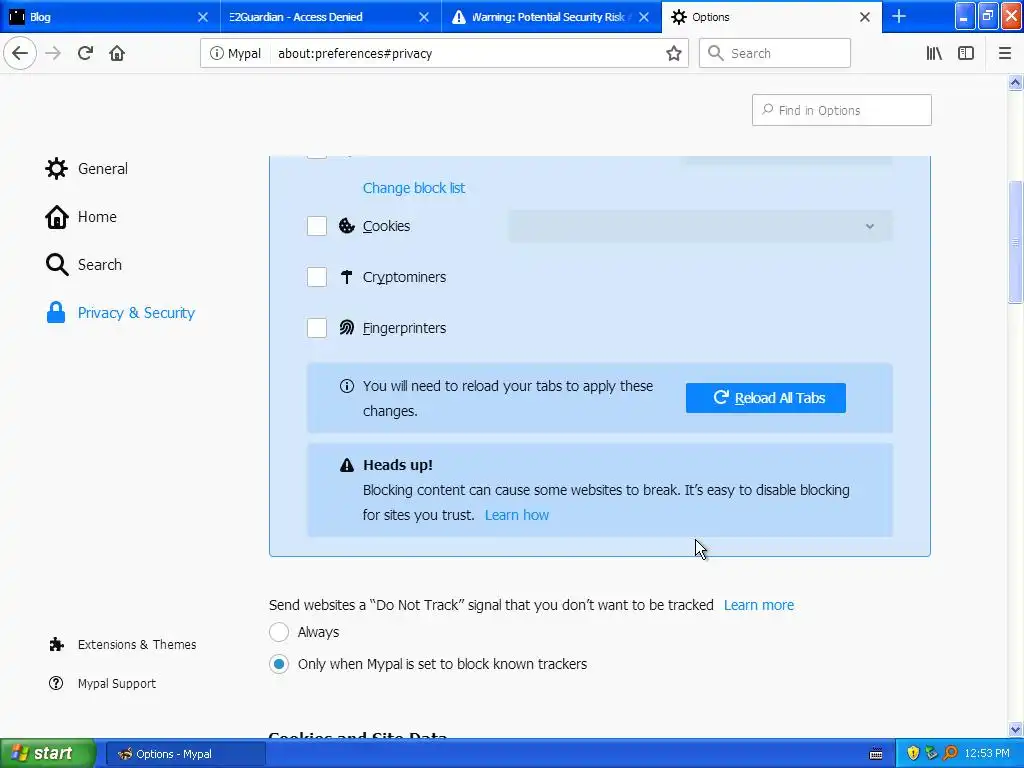Select Always for Do Not Track

[x=279, y=632]
